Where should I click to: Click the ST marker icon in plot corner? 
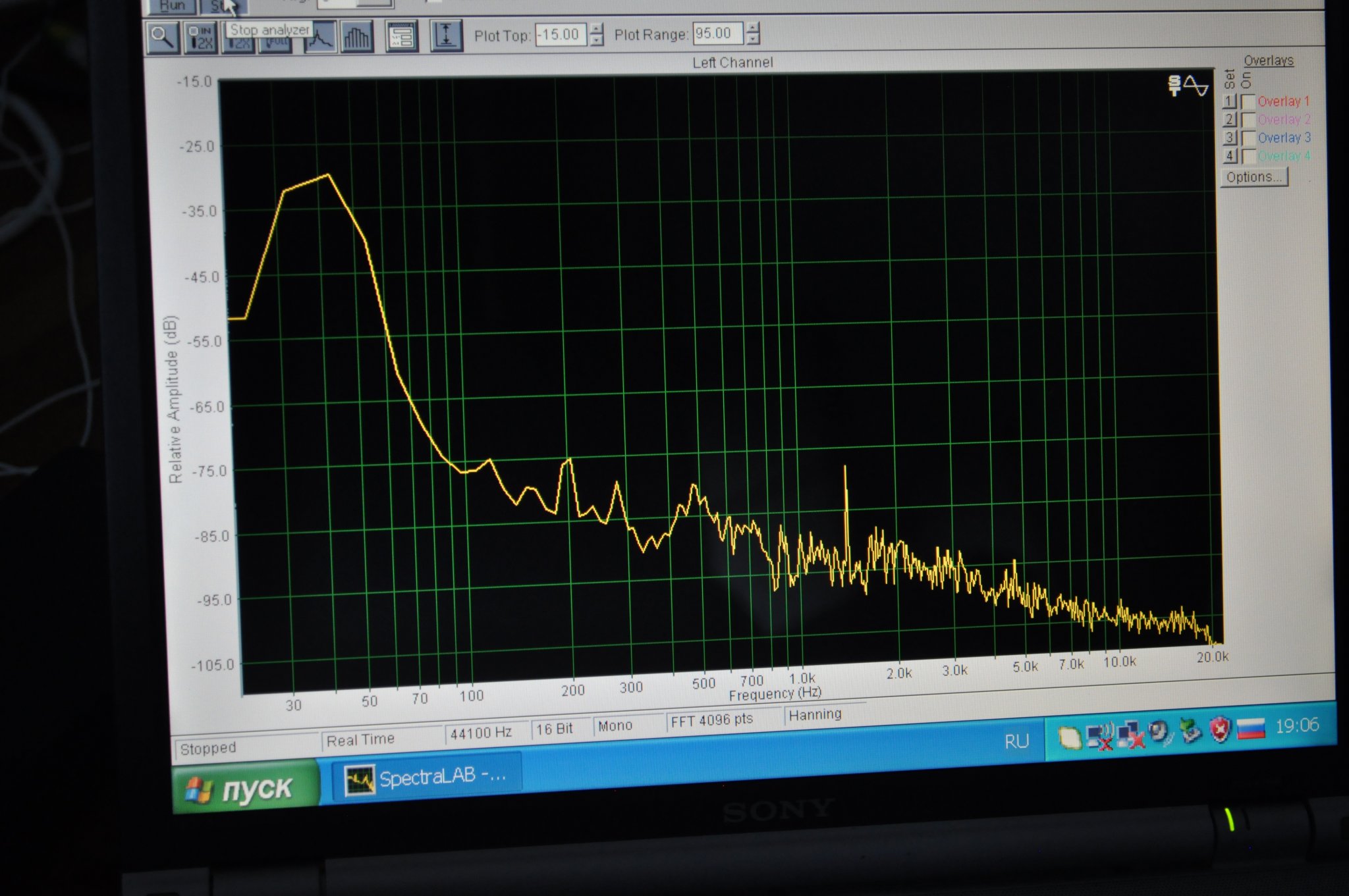[1174, 86]
